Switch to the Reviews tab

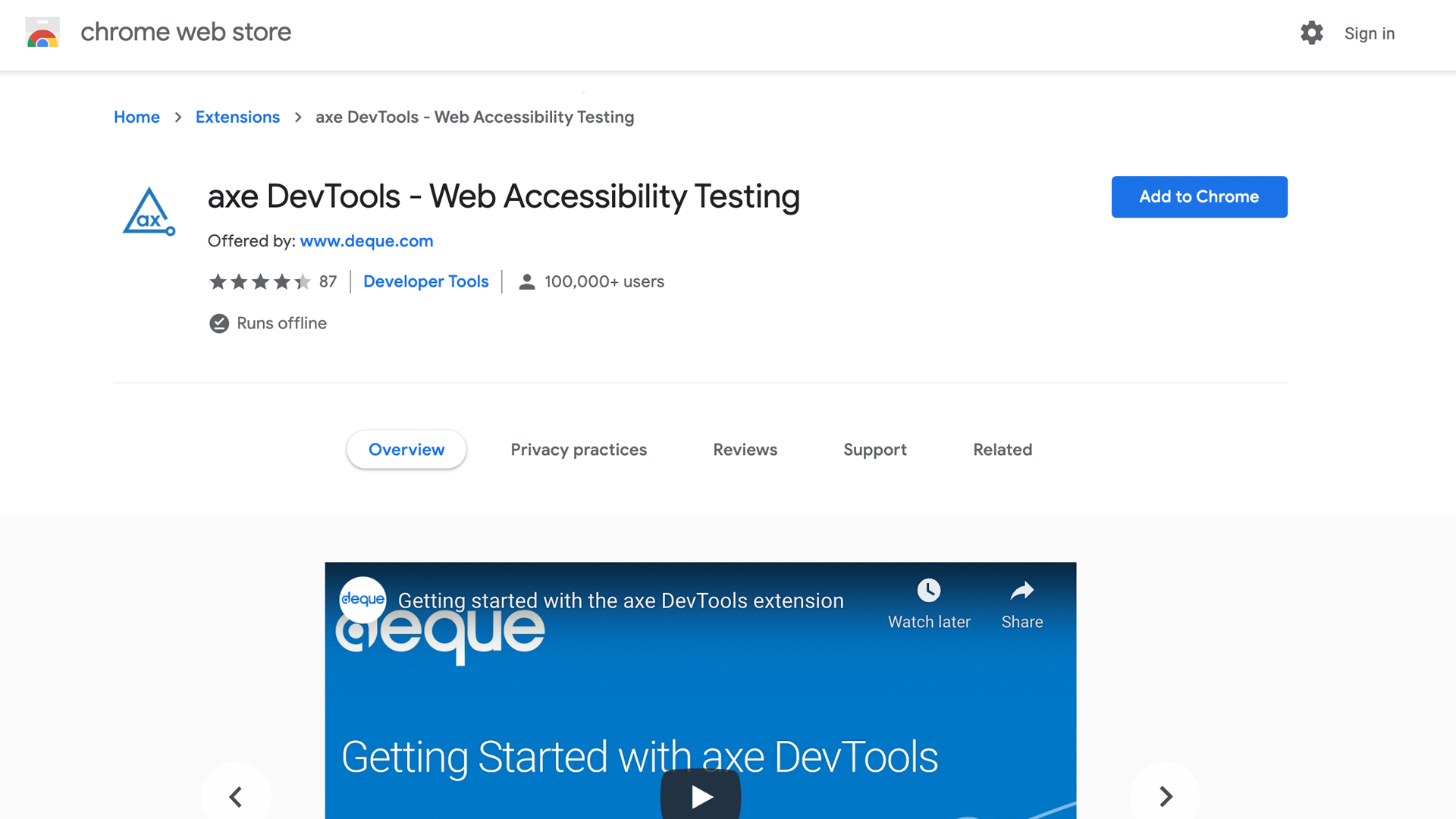point(745,449)
